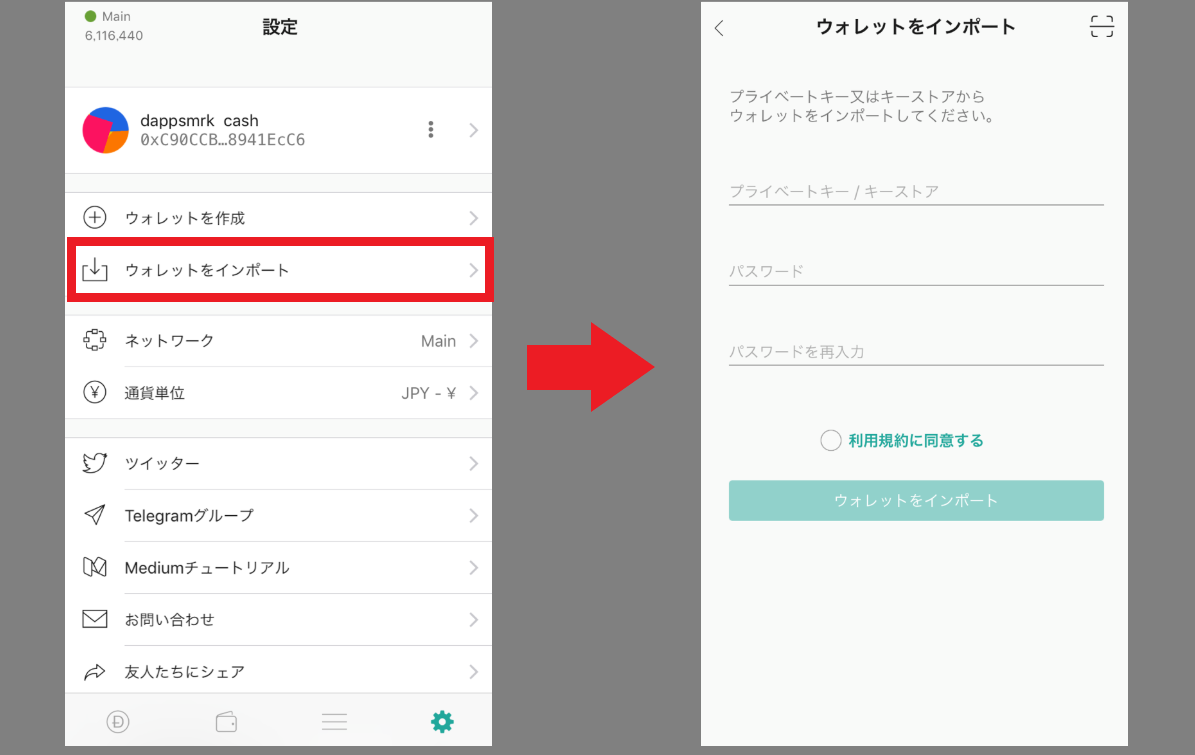Screen dimensions: 1195x755
Task: Select the 通貨単位 menu entry
Action: pos(278,392)
